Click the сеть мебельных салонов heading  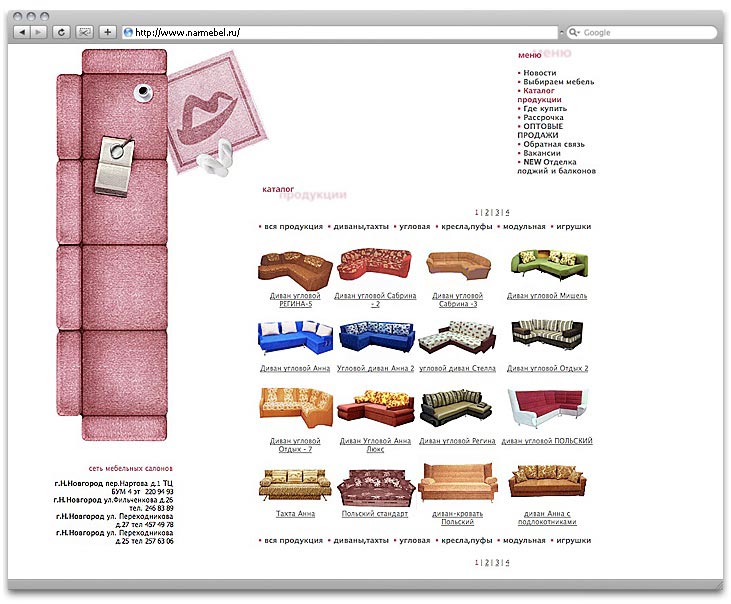(131, 468)
